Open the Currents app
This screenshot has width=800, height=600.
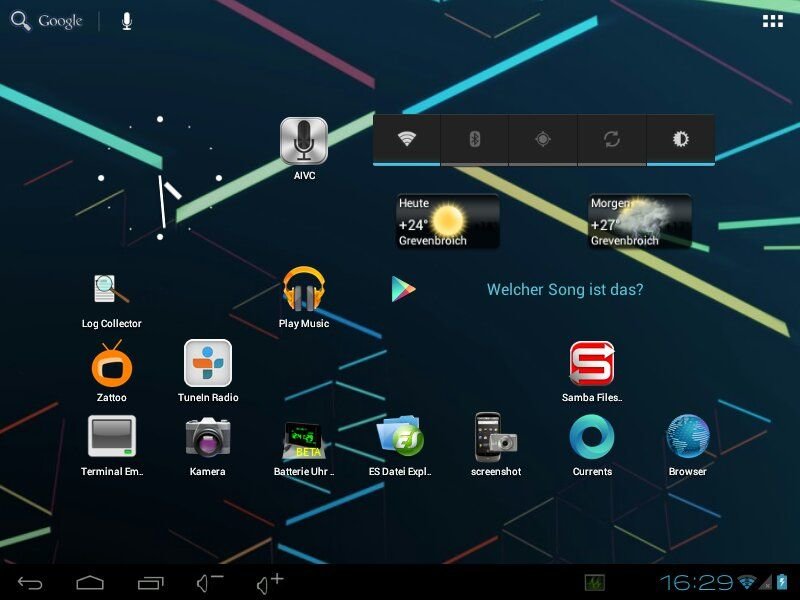click(592, 438)
